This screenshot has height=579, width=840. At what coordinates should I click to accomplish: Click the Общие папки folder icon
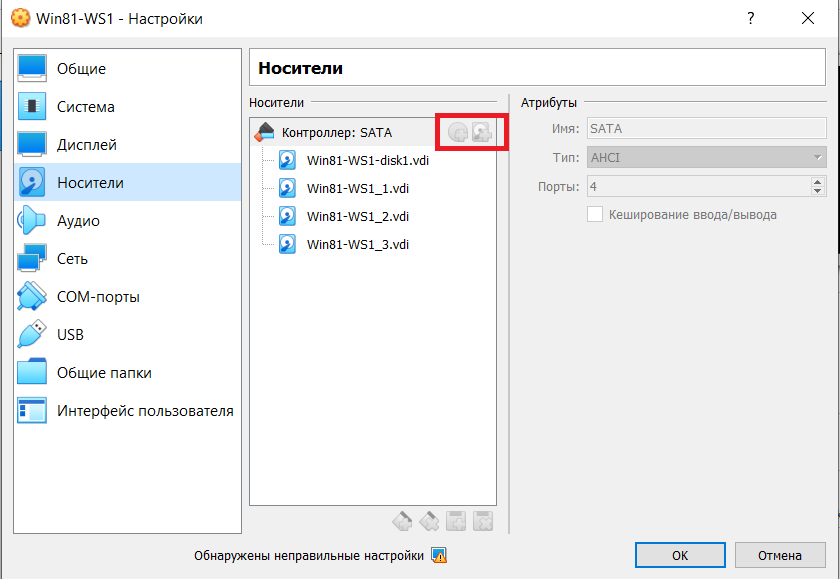click(32, 372)
